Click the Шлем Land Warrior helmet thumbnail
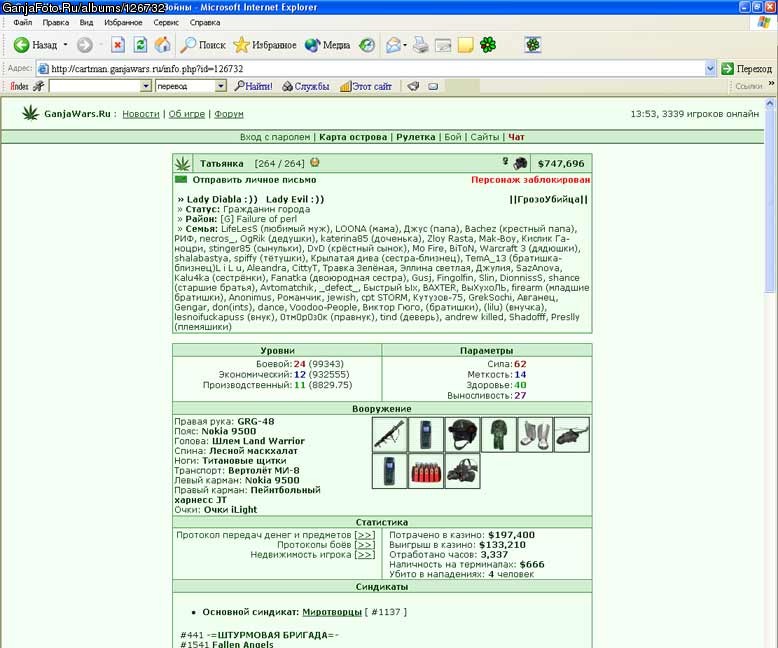The width and height of the screenshot is (778, 648). point(462,435)
